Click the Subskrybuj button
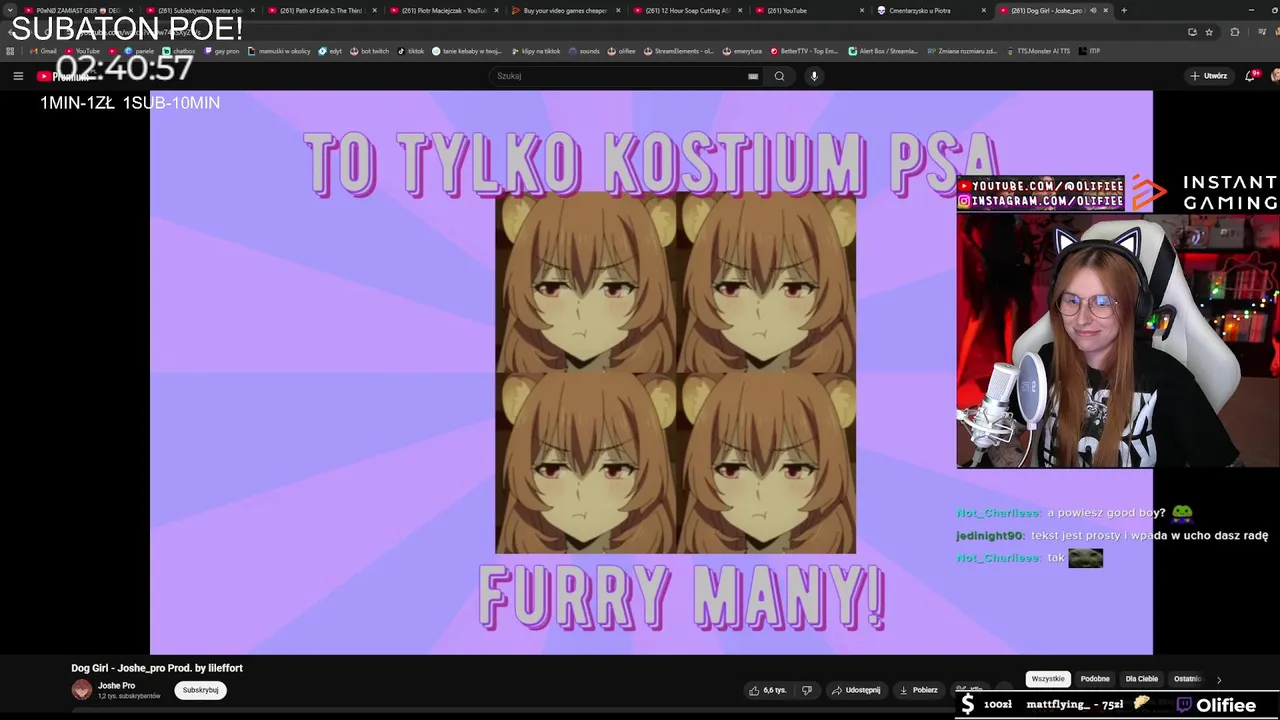Viewport: 1280px width, 720px height. point(200,690)
